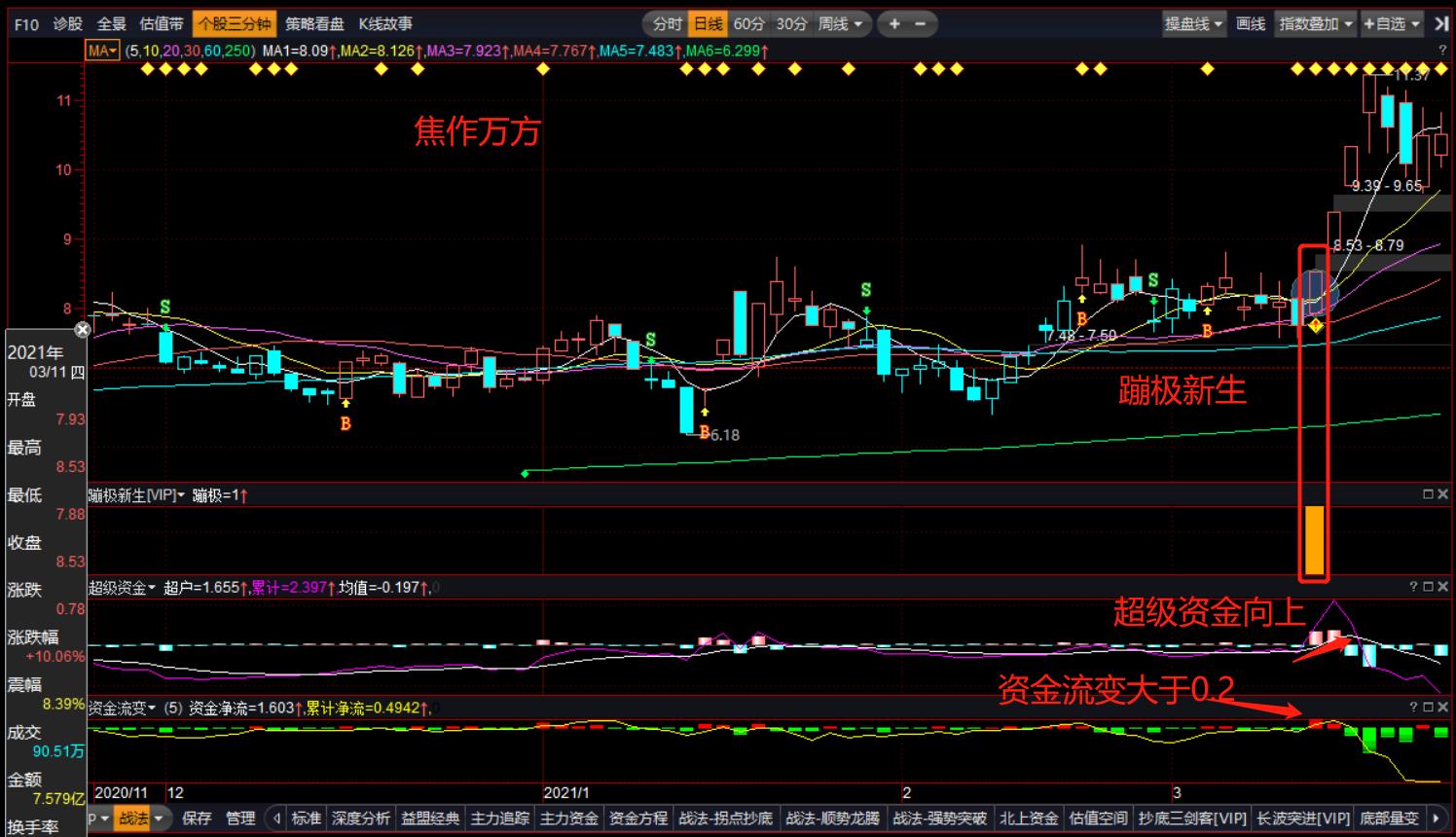Viewport: 1456px width, 837px height.
Task: Switch to 分时 intraday view
Action: click(668, 23)
